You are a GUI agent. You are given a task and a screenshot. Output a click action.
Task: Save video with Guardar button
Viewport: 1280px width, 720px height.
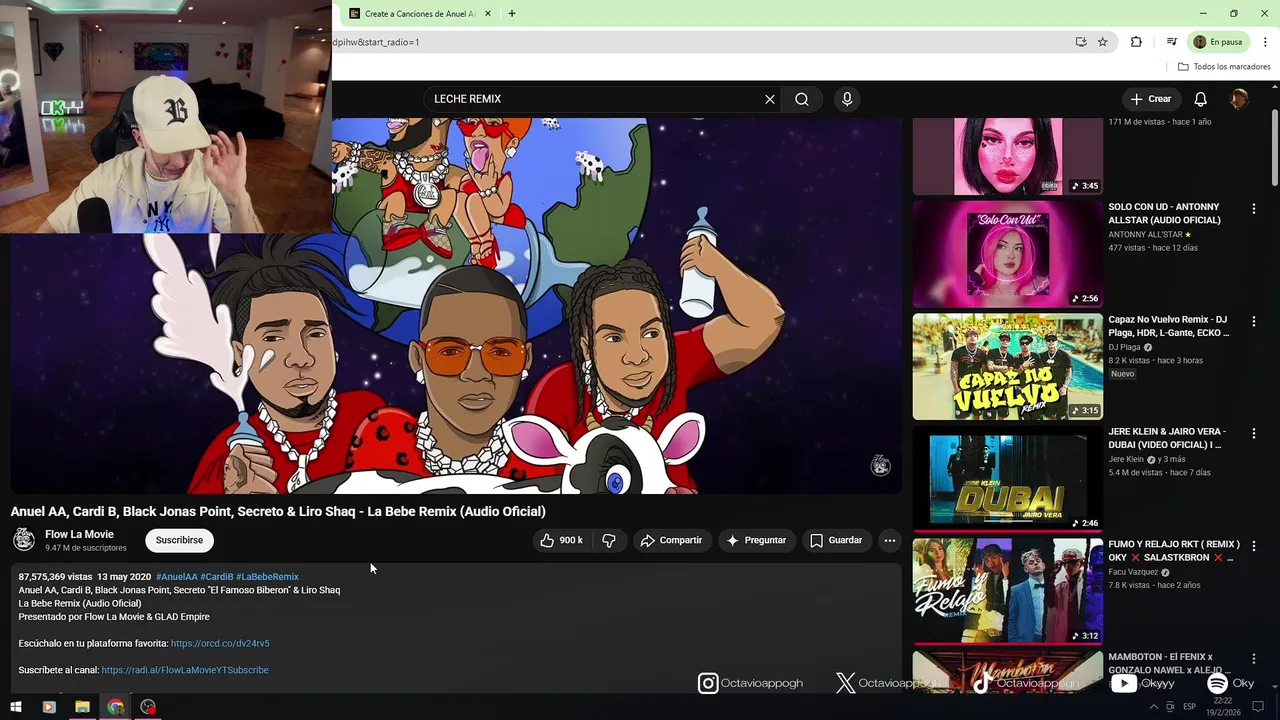point(836,540)
